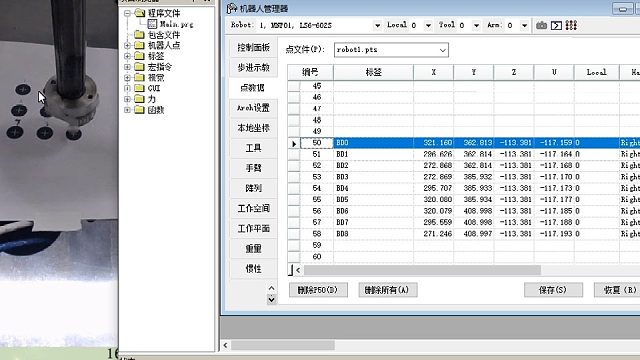Screen dimensions: 640x360
Task: Expand the 宏指令 tree node
Action: [127, 67]
